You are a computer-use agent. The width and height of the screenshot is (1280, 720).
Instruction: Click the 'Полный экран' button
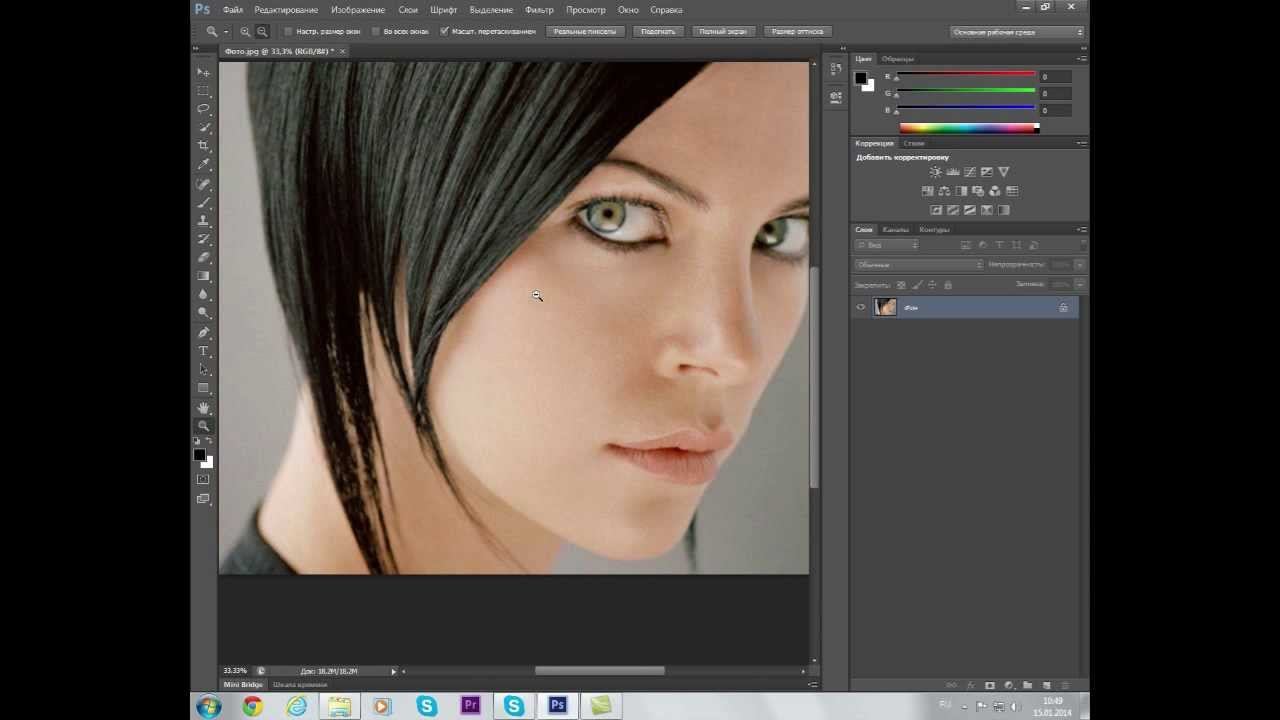[722, 32]
